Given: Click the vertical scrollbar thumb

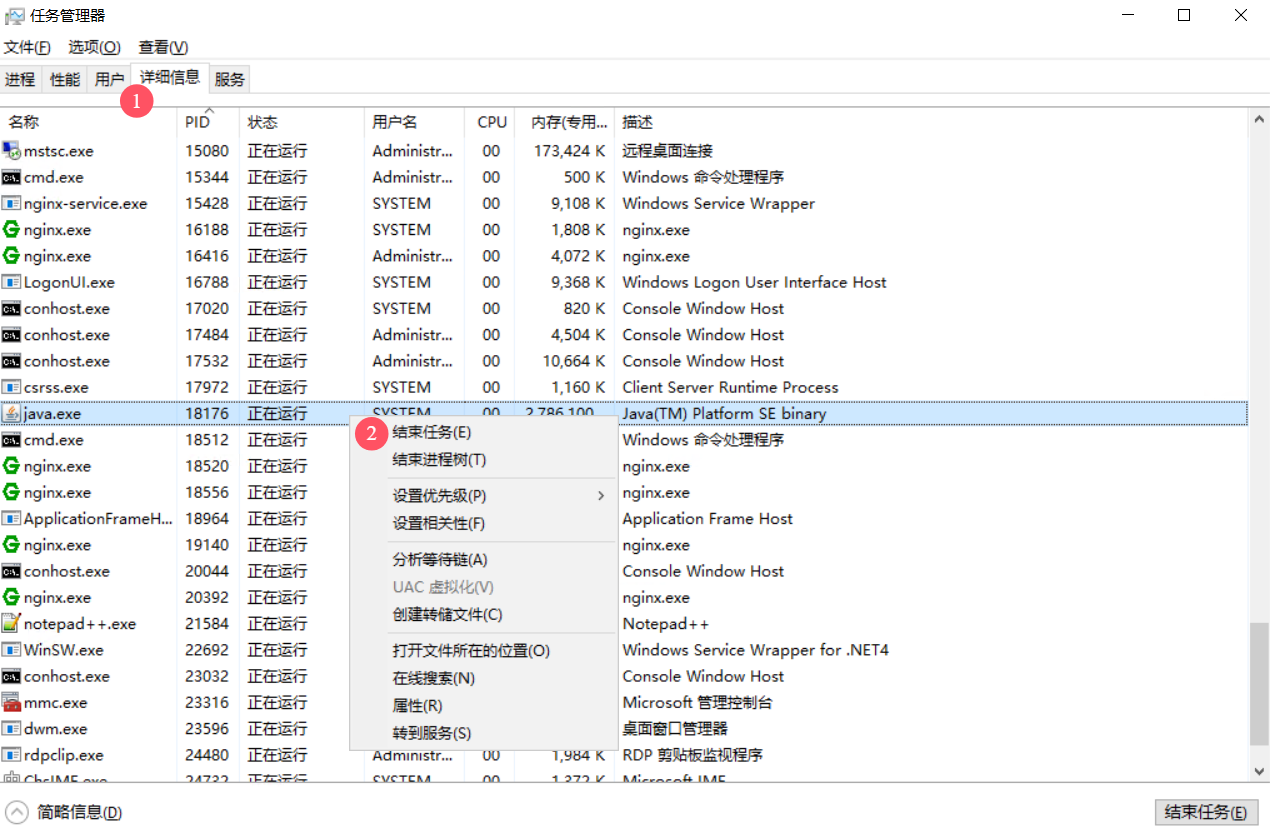Looking at the screenshot, I should 1259,684.
